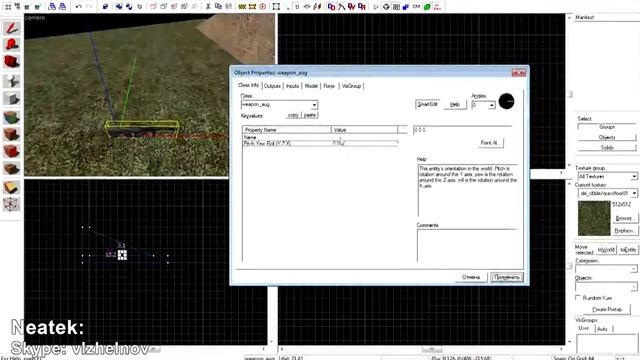This screenshot has width=640, height=360.
Task: Select the Apply decals tool icon
Action: coord(11,151)
